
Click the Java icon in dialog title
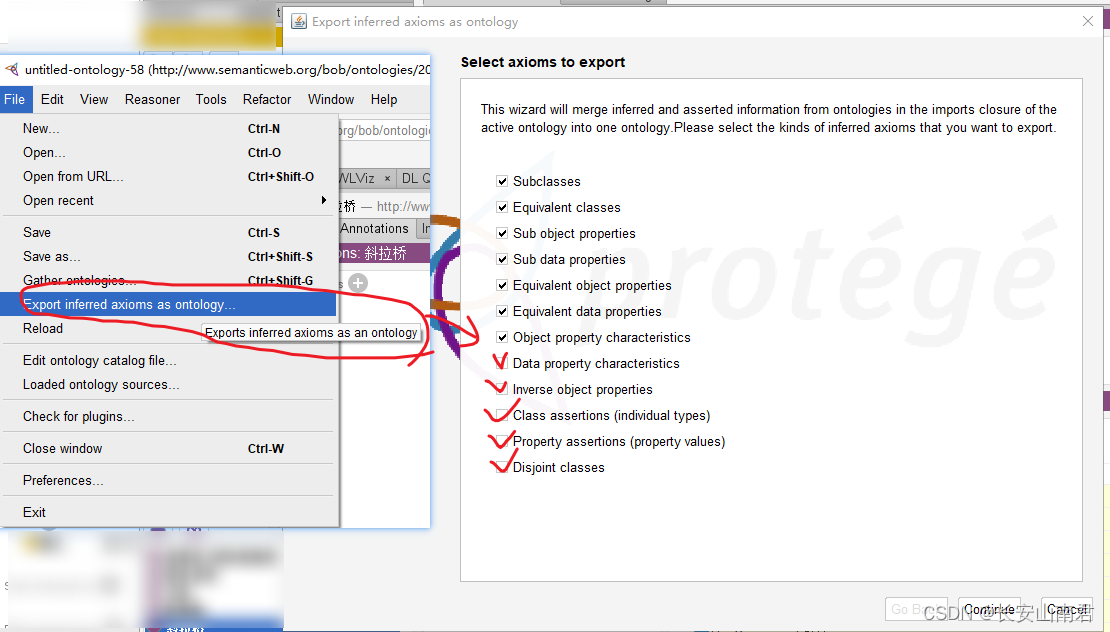point(299,22)
